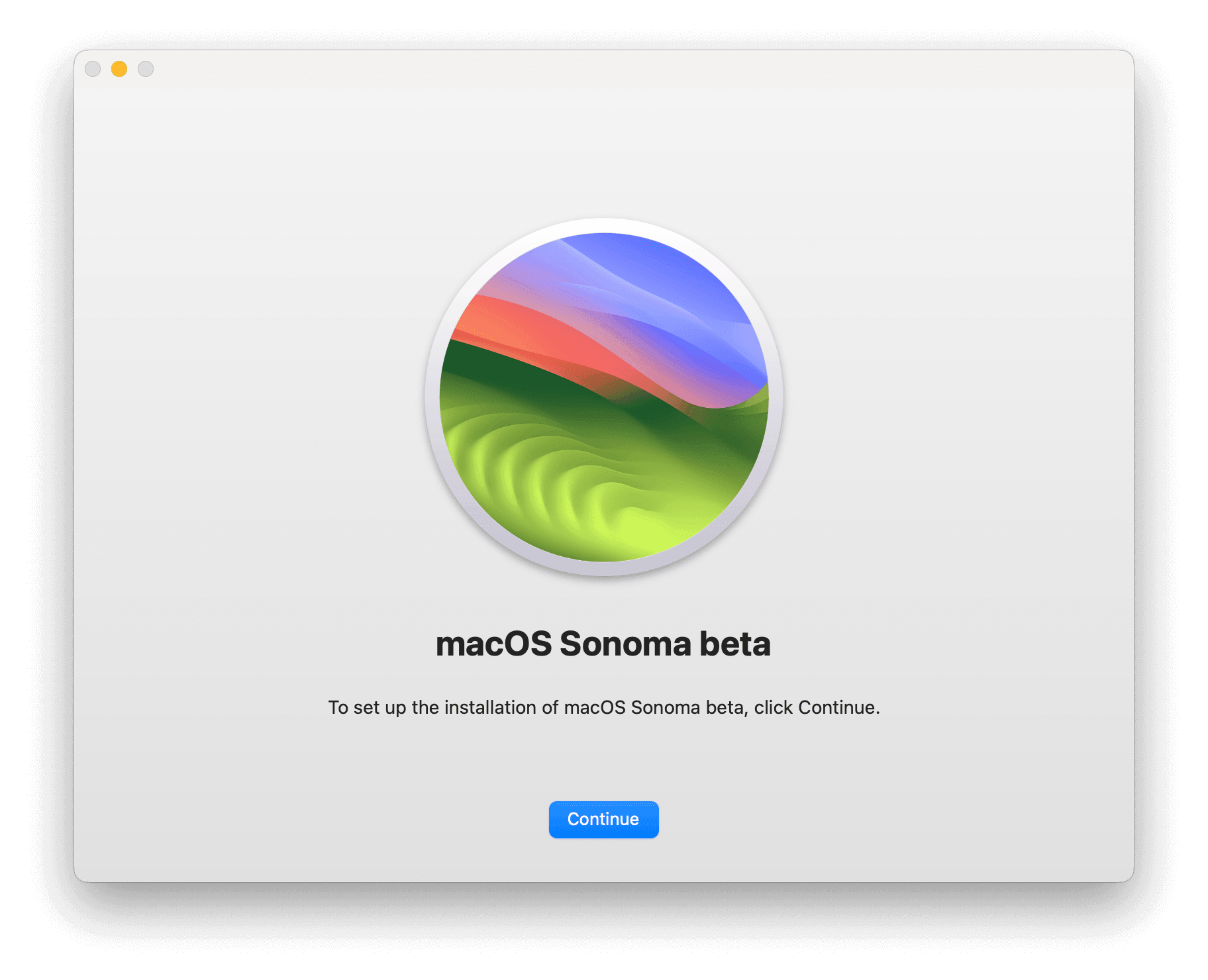Viewport: 1208px width, 980px height.
Task: Click the blue Continue control at the bottom
Action: [603, 819]
